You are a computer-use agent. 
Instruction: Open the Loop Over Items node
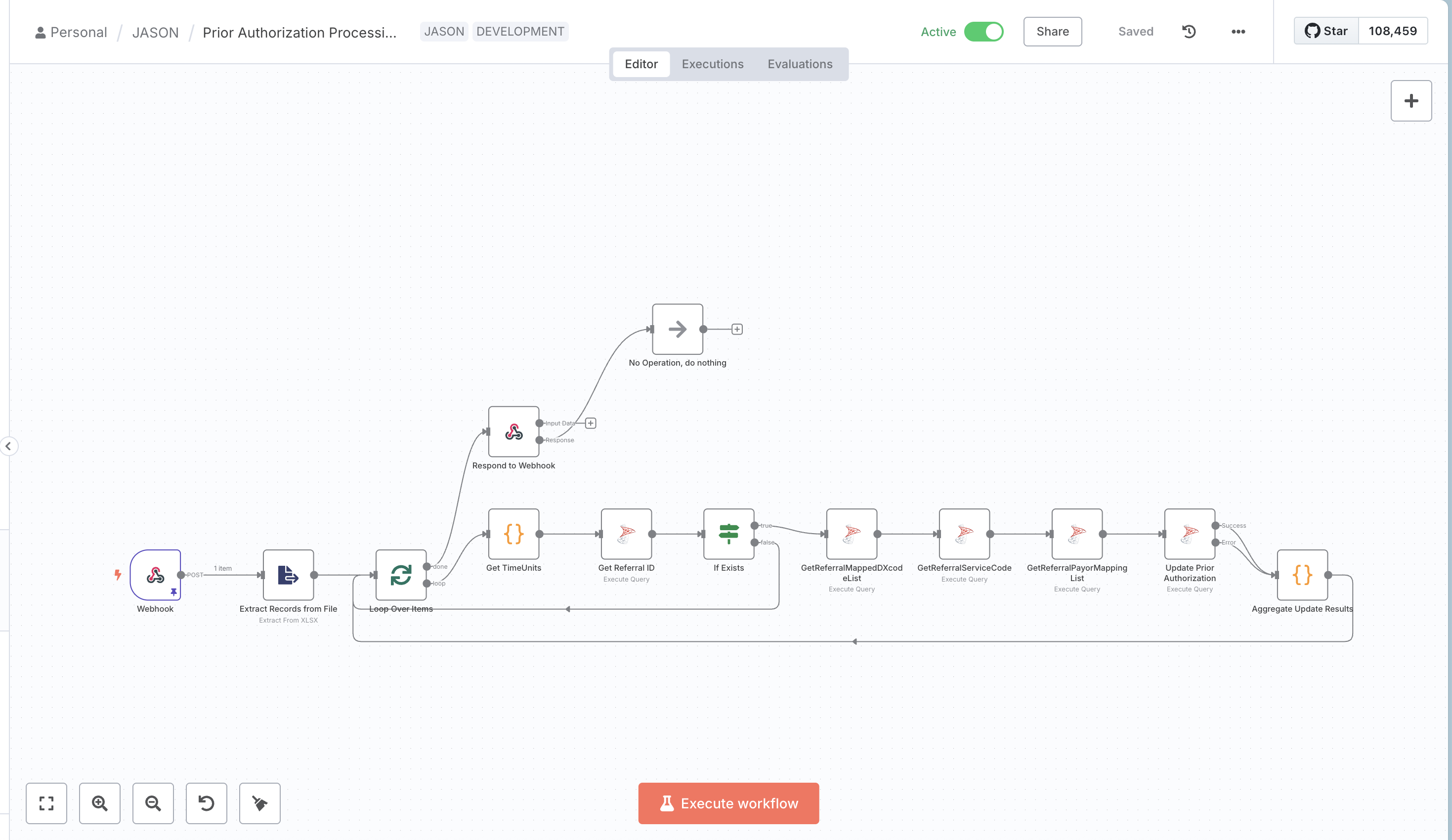tap(400, 574)
